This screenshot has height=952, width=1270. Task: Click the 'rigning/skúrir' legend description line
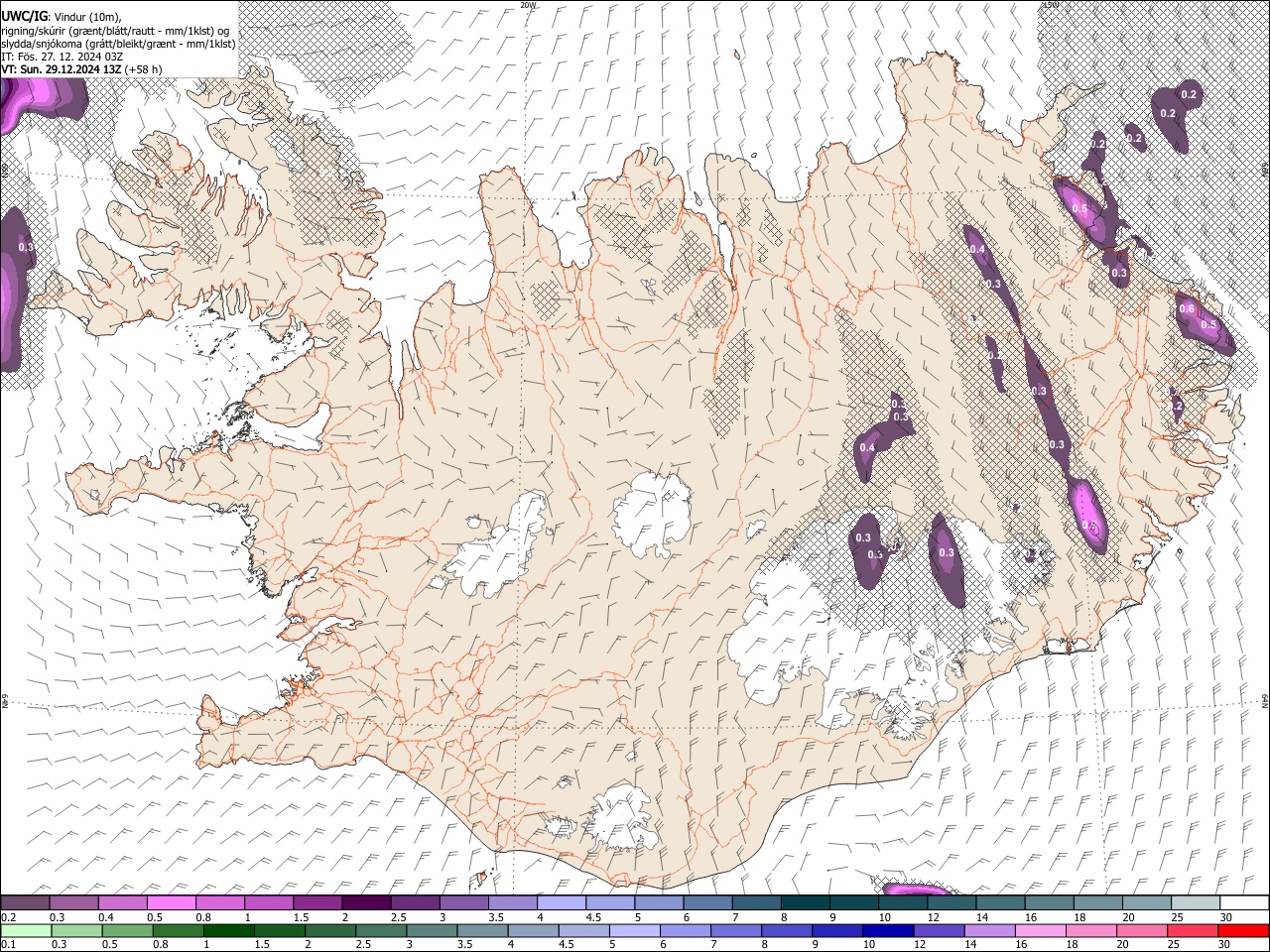[115, 31]
